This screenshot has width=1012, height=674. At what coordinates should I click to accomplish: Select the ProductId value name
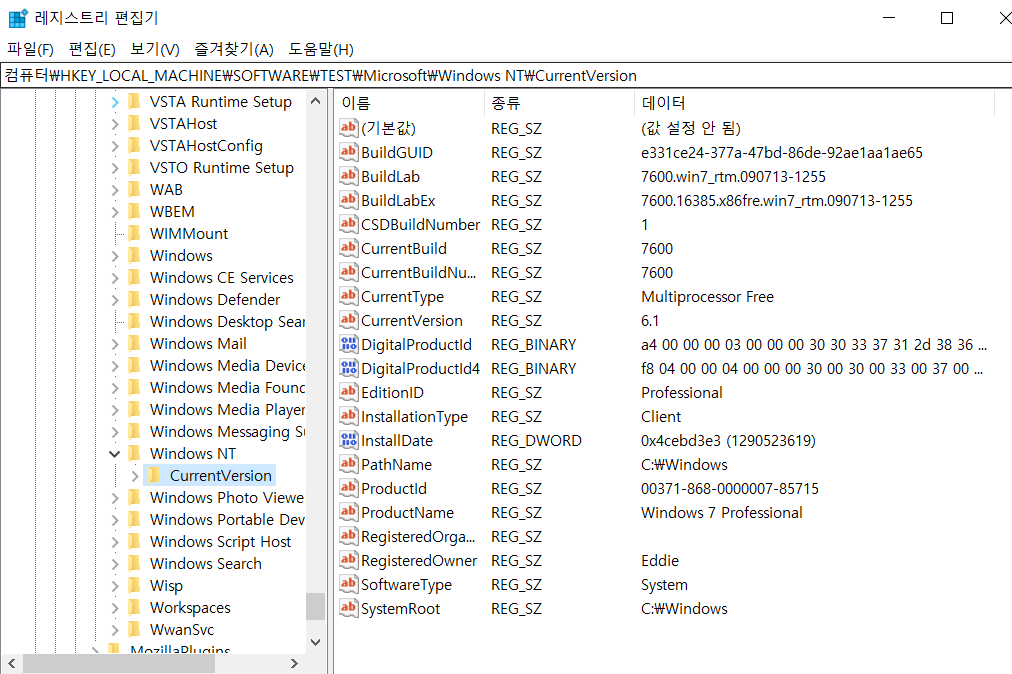pos(394,489)
